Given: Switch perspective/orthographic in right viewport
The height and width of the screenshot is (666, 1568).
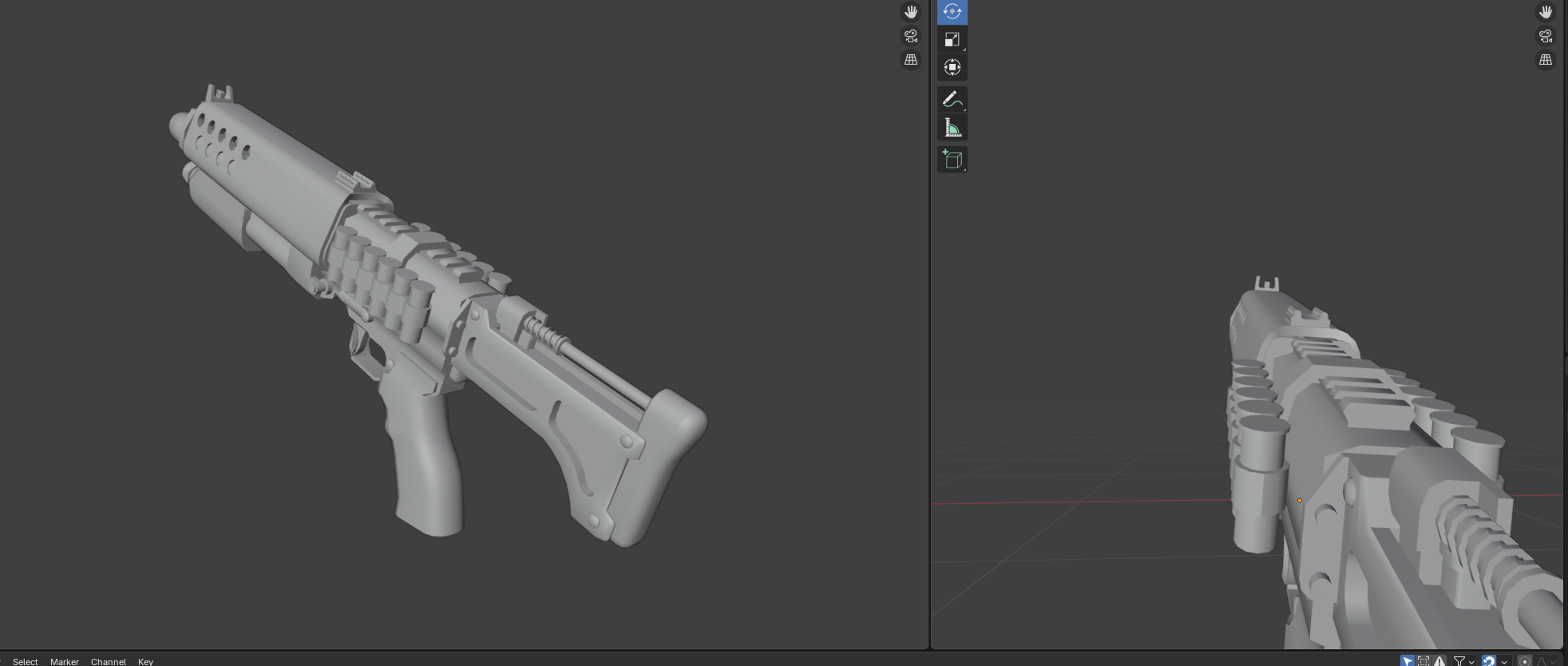Looking at the screenshot, I should coord(1546,60).
